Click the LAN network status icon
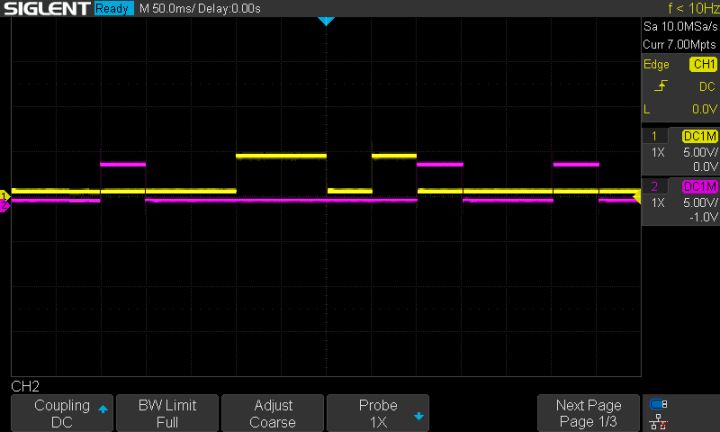Image resolution: width=720 pixels, height=432 pixels. [x=658, y=421]
